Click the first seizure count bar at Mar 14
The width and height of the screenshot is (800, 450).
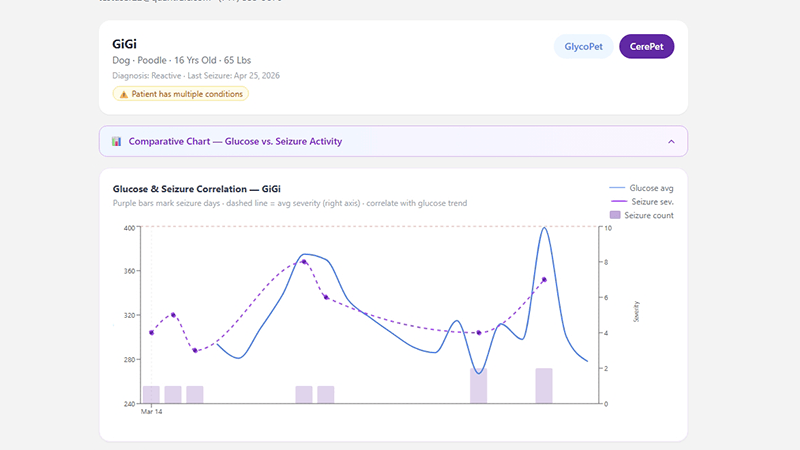[151, 395]
